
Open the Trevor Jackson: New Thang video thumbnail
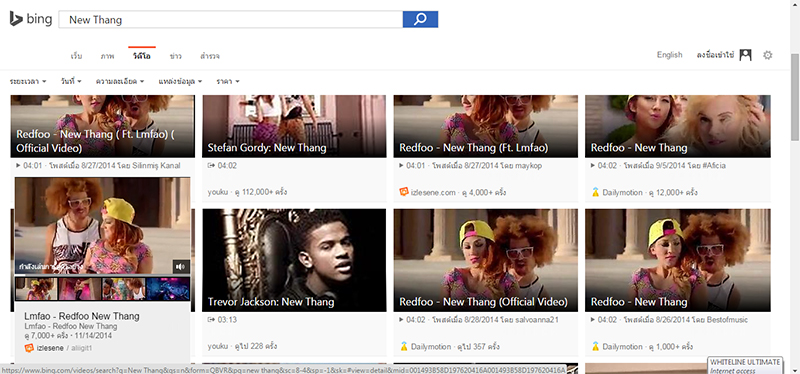click(x=294, y=260)
